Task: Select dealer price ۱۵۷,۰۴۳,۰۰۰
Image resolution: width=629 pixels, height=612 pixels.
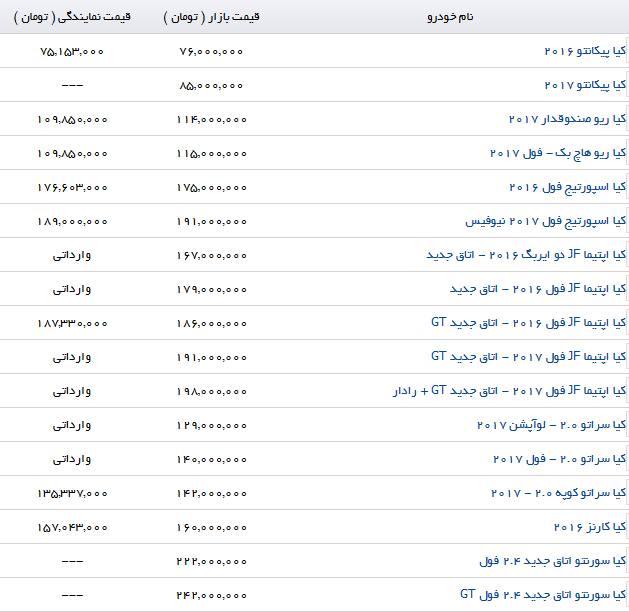Action: click(72, 528)
